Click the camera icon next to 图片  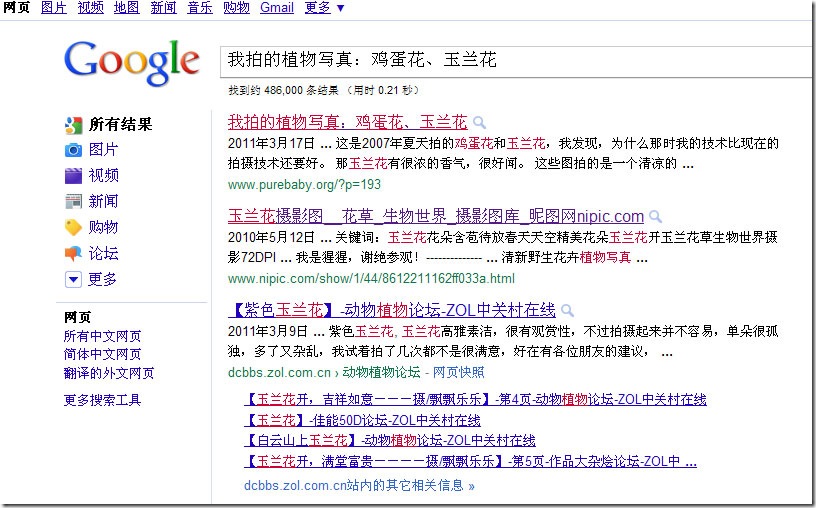click(x=73, y=150)
